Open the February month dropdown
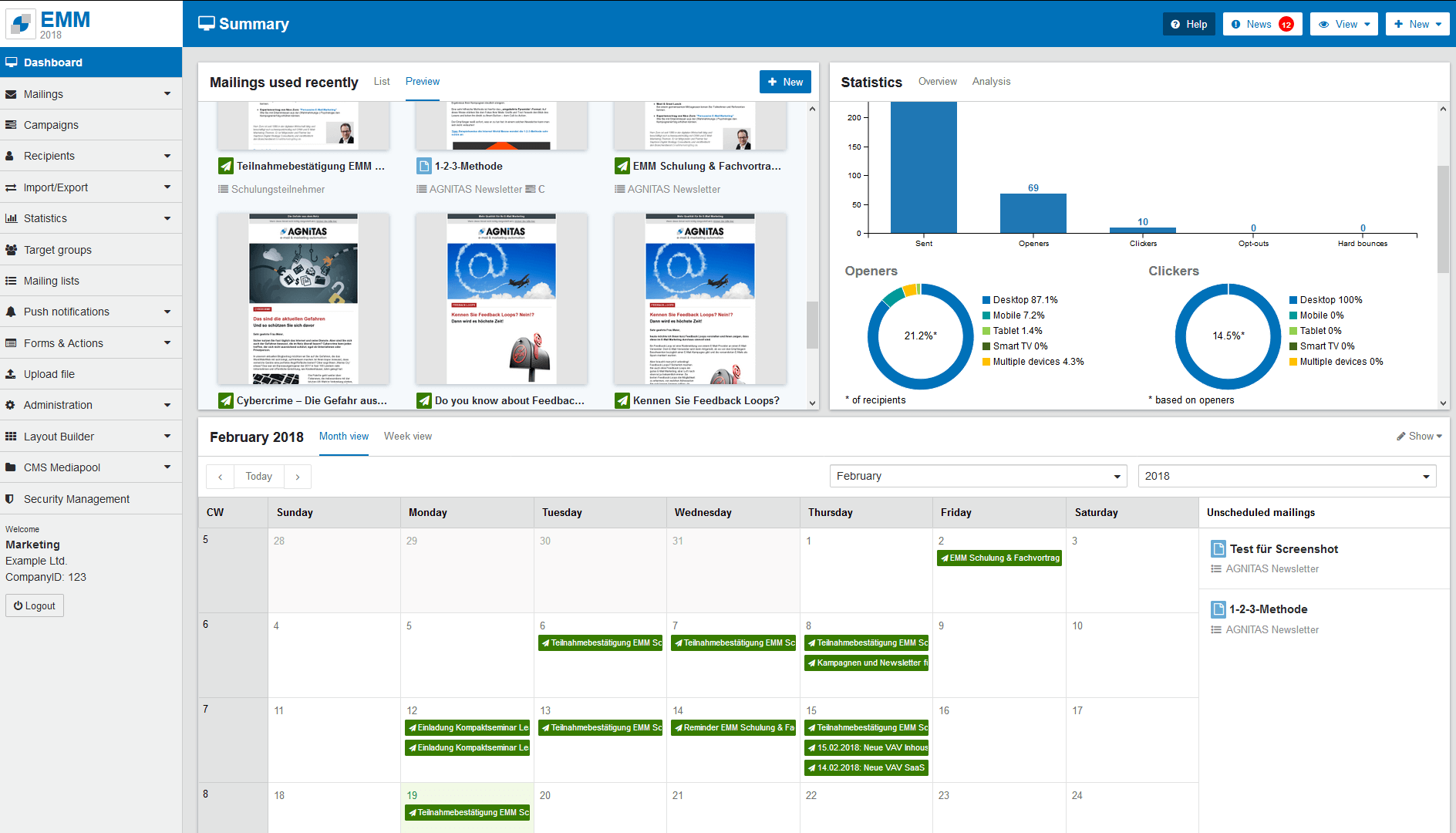The height and width of the screenshot is (833, 1456). coord(978,476)
